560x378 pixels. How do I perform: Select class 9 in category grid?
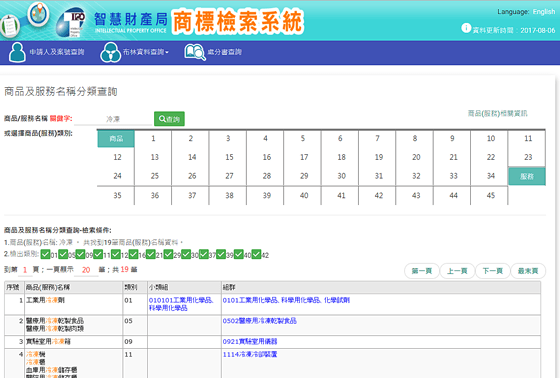452,139
